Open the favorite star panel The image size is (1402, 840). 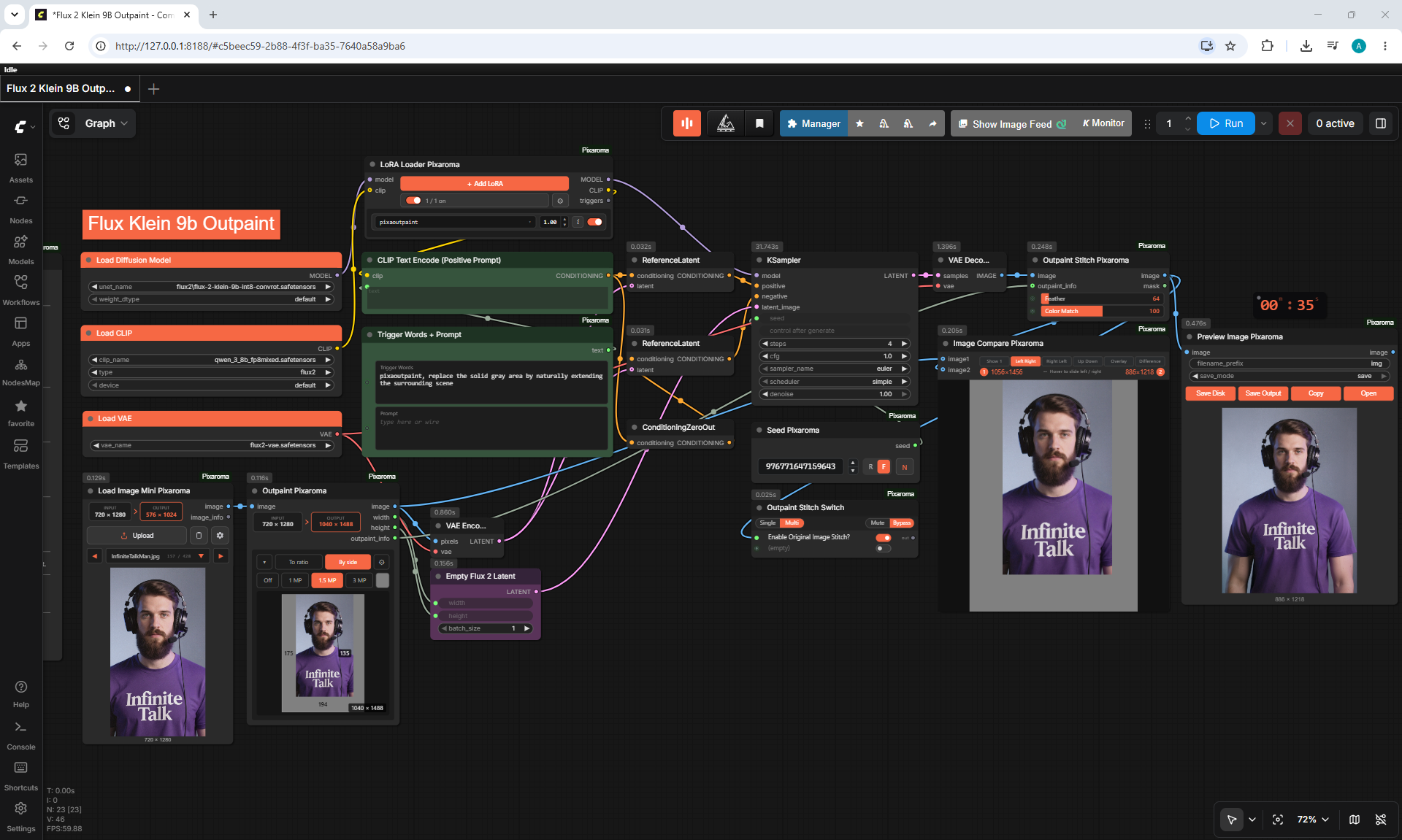[x=21, y=412]
